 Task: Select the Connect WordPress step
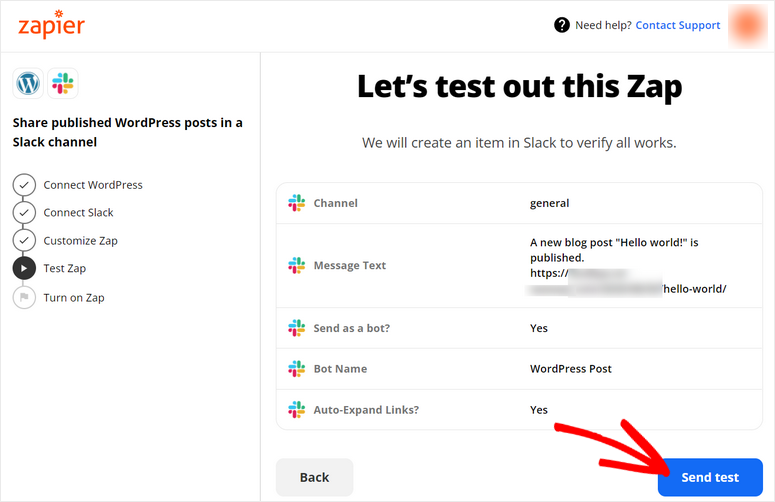point(92,185)
